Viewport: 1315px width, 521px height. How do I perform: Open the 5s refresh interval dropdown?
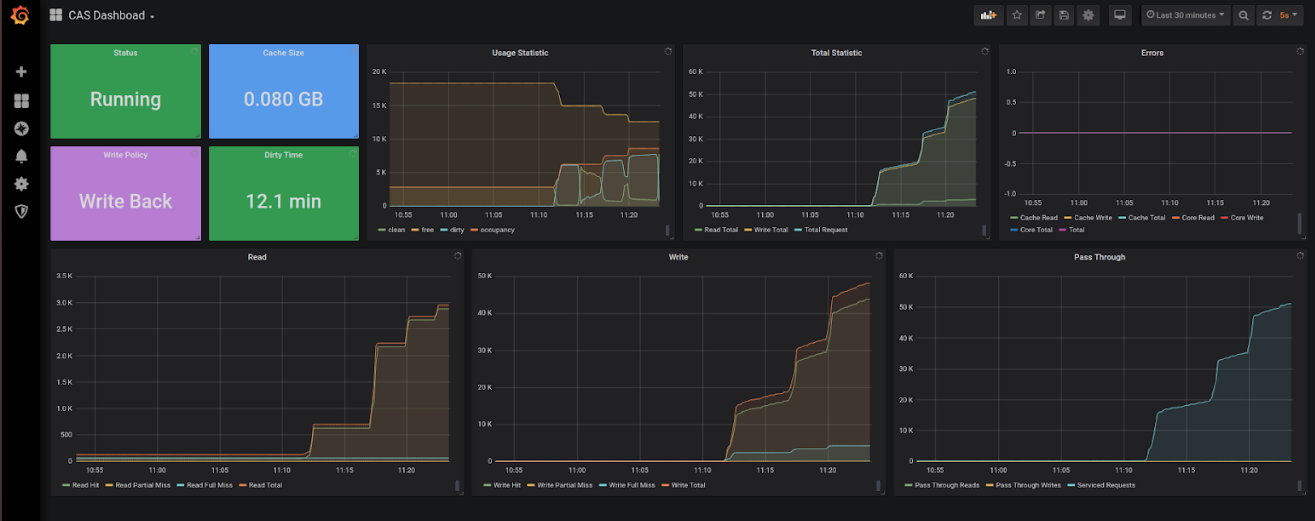point(1288,15)
